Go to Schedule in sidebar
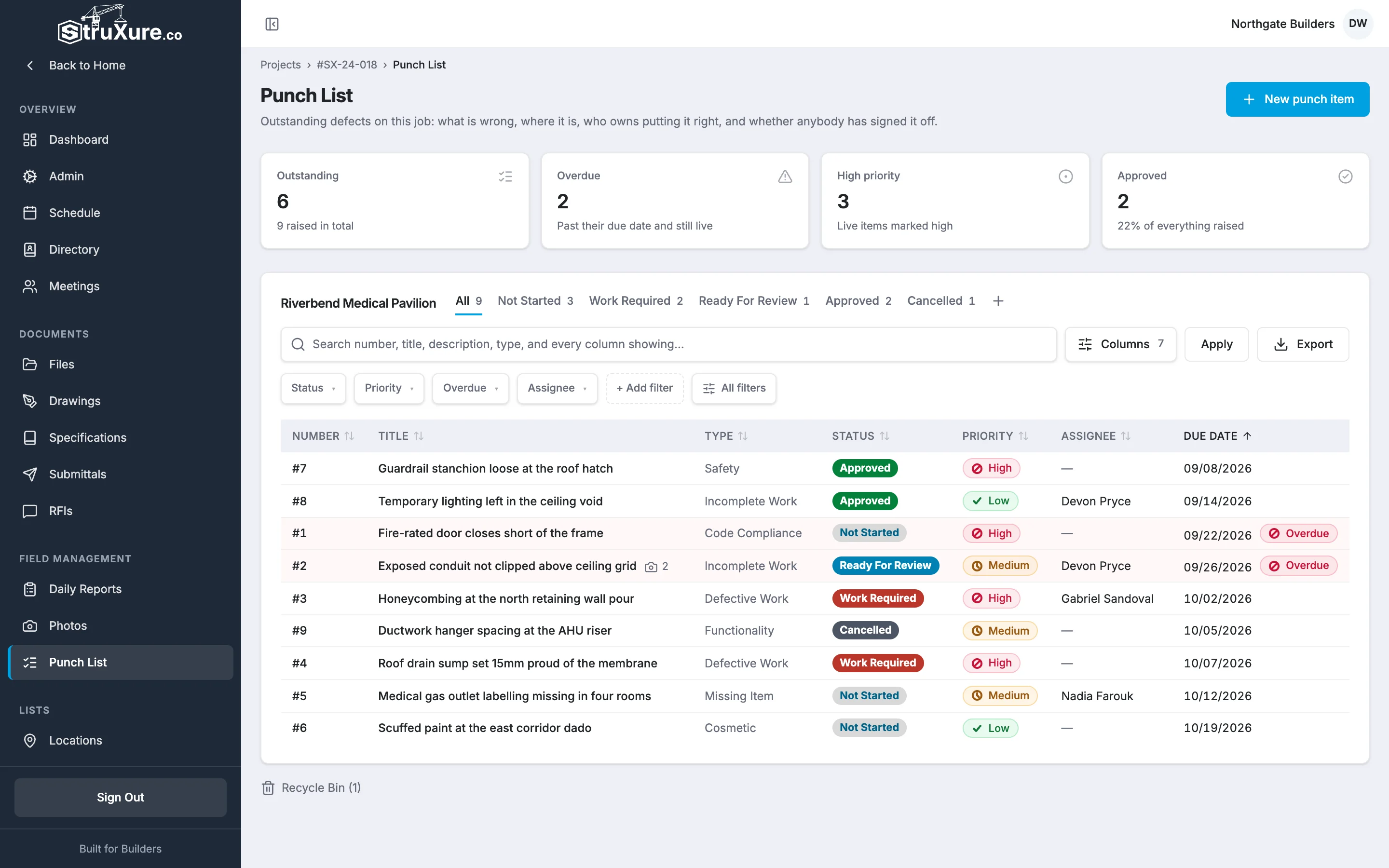This screenshot has height=868, width=1389. click(x=121, y=213)
